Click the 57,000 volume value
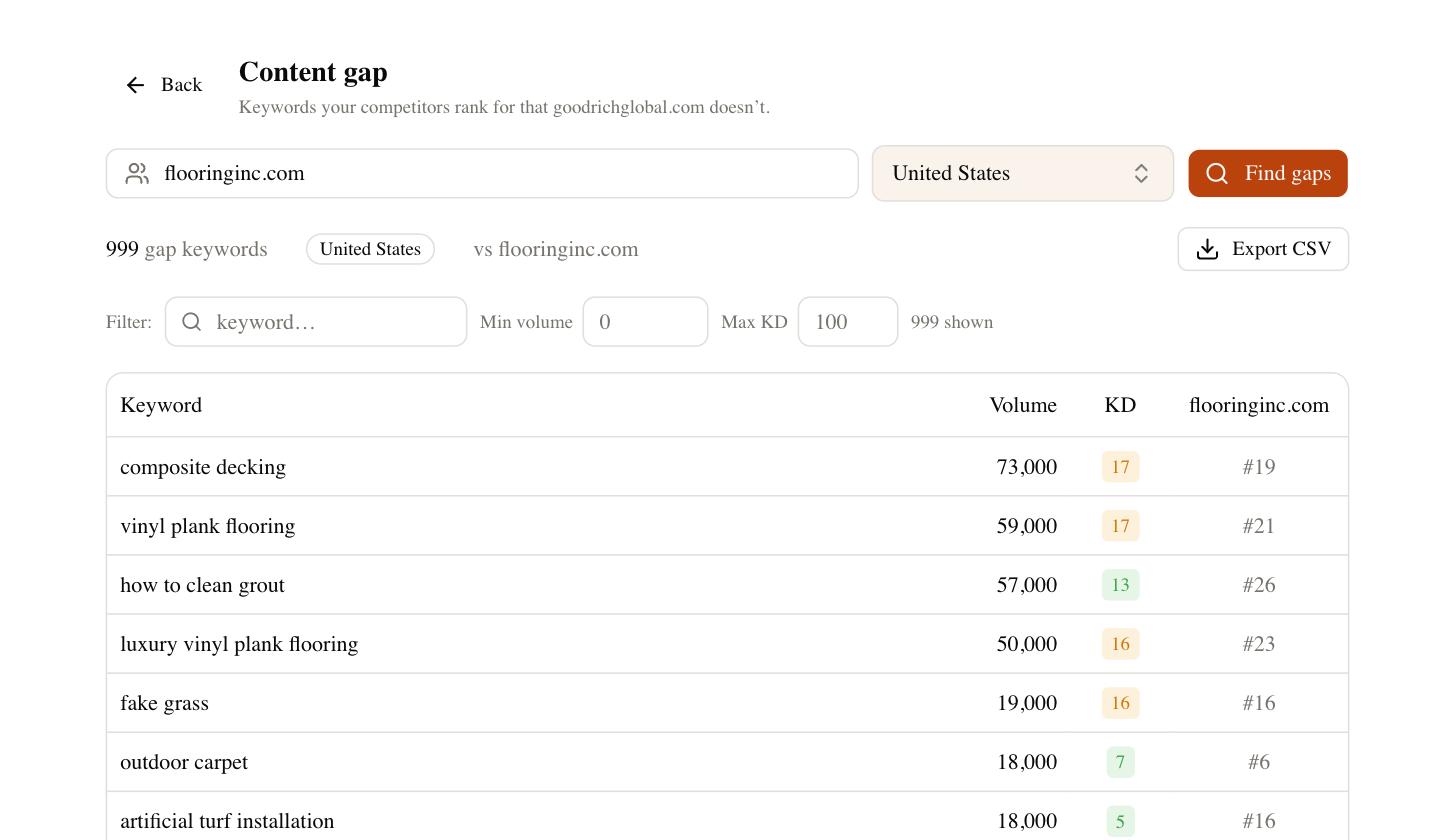Image resolution: width=1455 pixels, height=840 pixels. (1027, 585)
